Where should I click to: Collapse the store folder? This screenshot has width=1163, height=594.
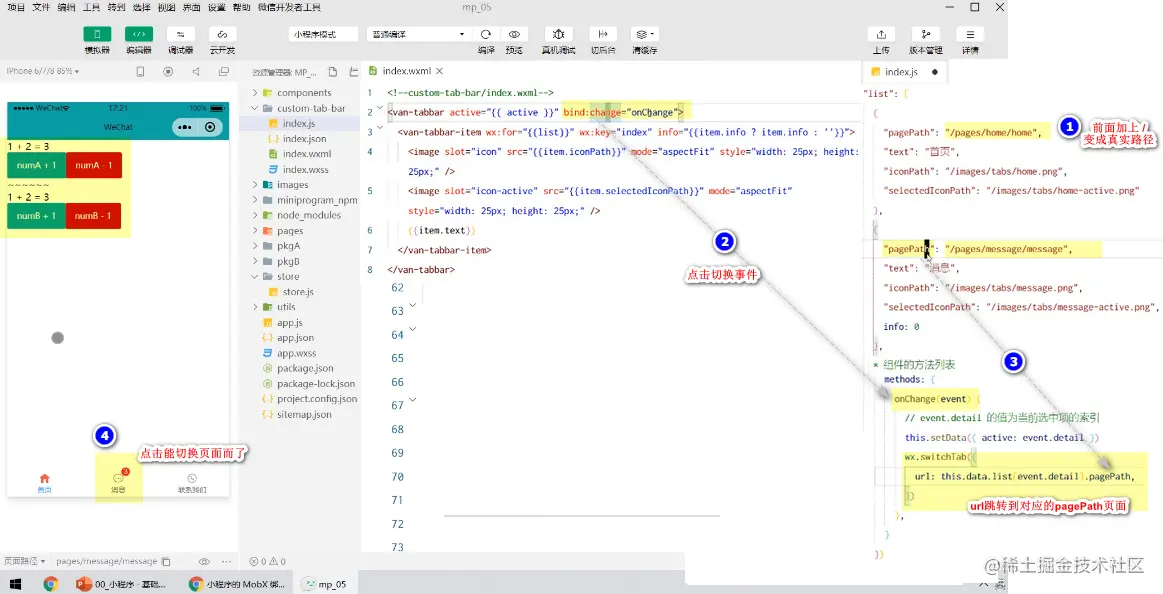(255, 277)
